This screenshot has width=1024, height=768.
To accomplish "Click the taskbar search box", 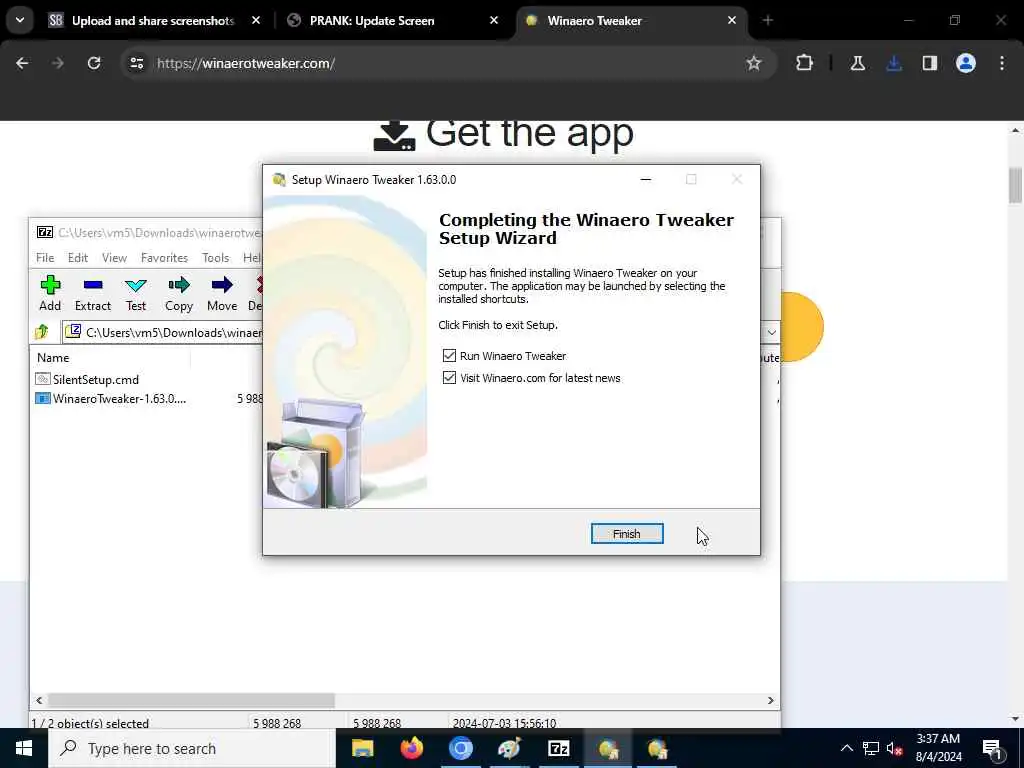I will point(192,748).
